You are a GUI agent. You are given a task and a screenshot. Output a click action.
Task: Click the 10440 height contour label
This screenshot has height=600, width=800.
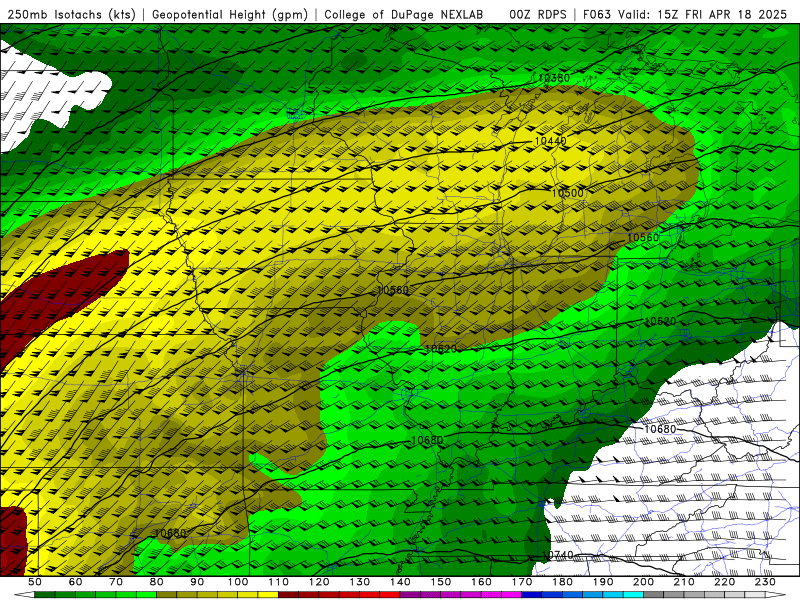click(550, 141)
